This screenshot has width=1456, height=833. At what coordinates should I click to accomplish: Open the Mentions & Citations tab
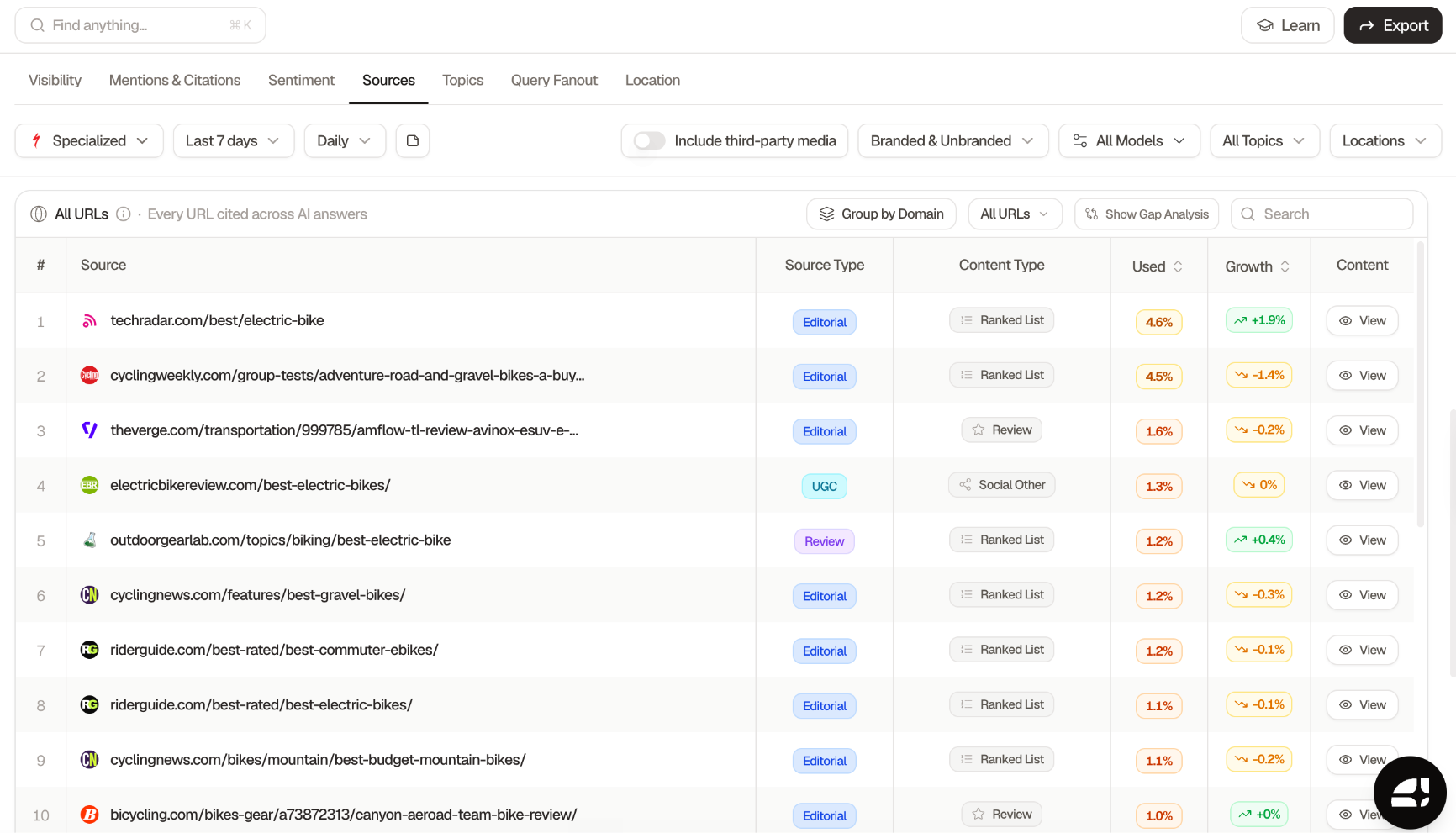[x=175, y=80]
